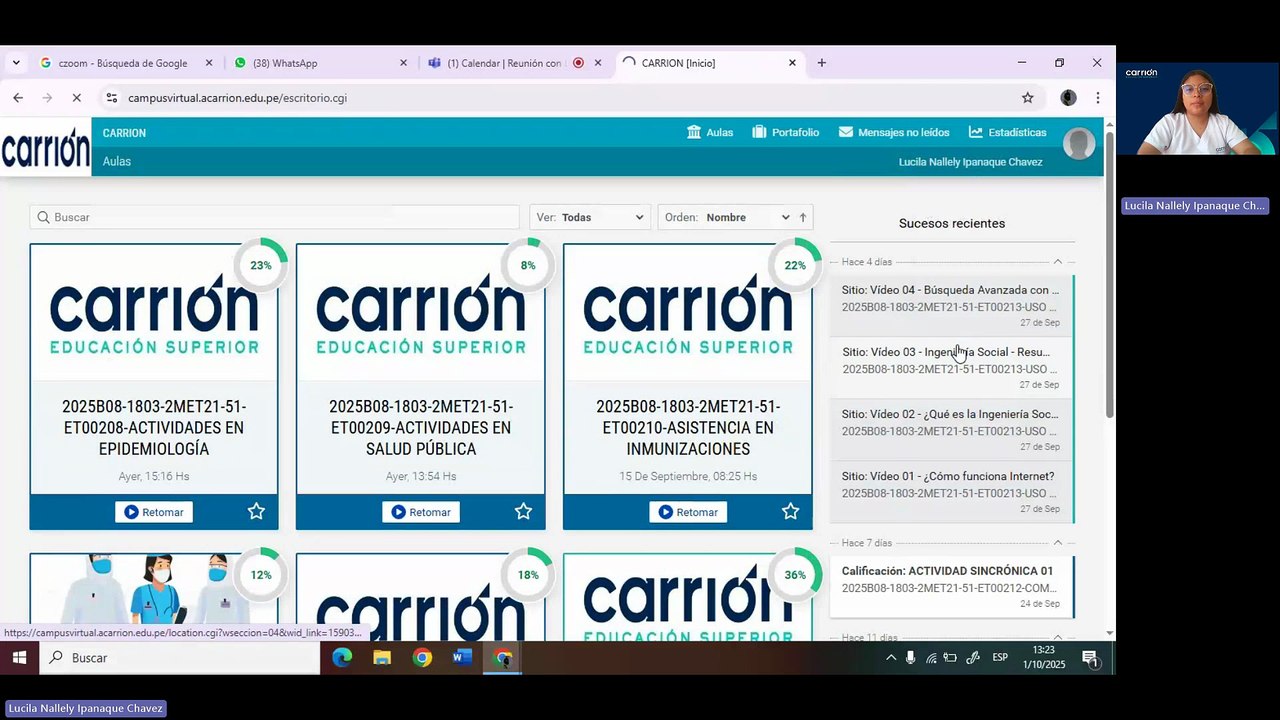
Task: Favorite the Actividades en Salud Pública star
Action: click(523, 512)
